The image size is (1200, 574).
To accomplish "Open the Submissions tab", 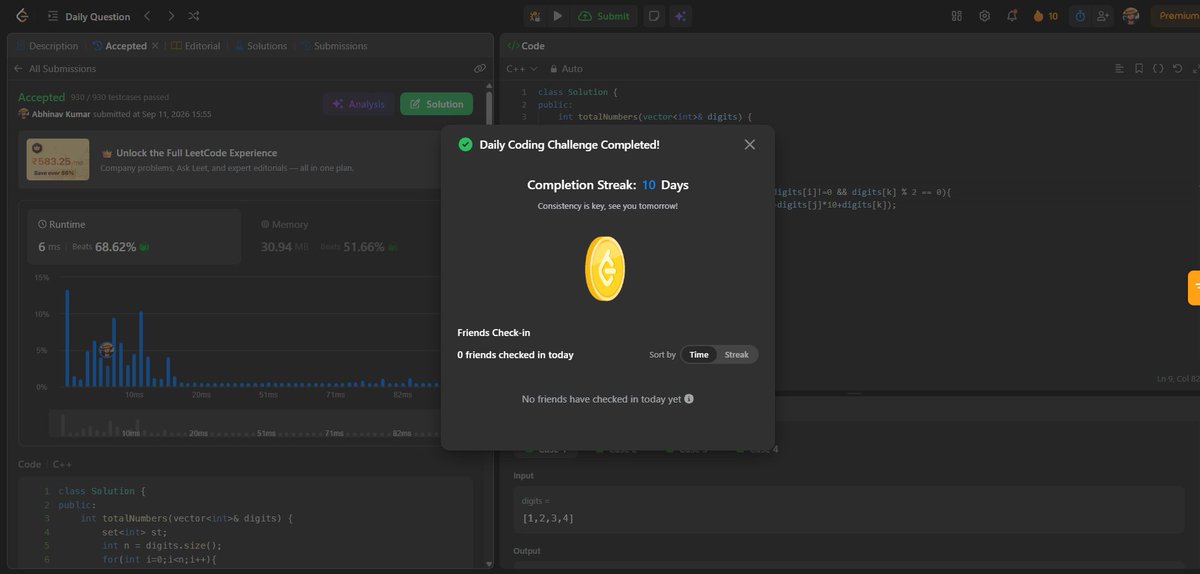I will pyautogui.click(x=333, y=46).
